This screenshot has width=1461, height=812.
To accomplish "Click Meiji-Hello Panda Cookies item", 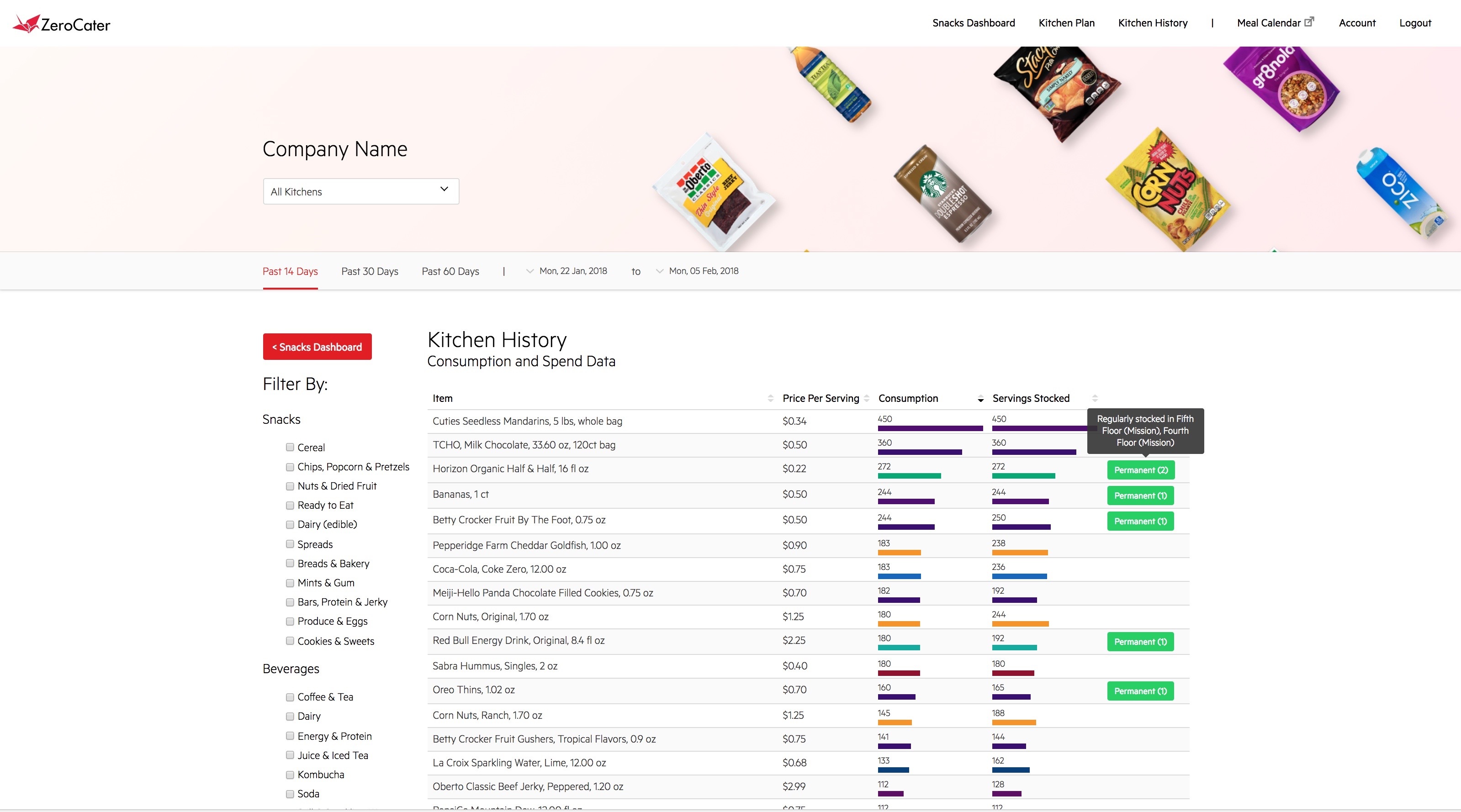I will click(x=542, y=592).
